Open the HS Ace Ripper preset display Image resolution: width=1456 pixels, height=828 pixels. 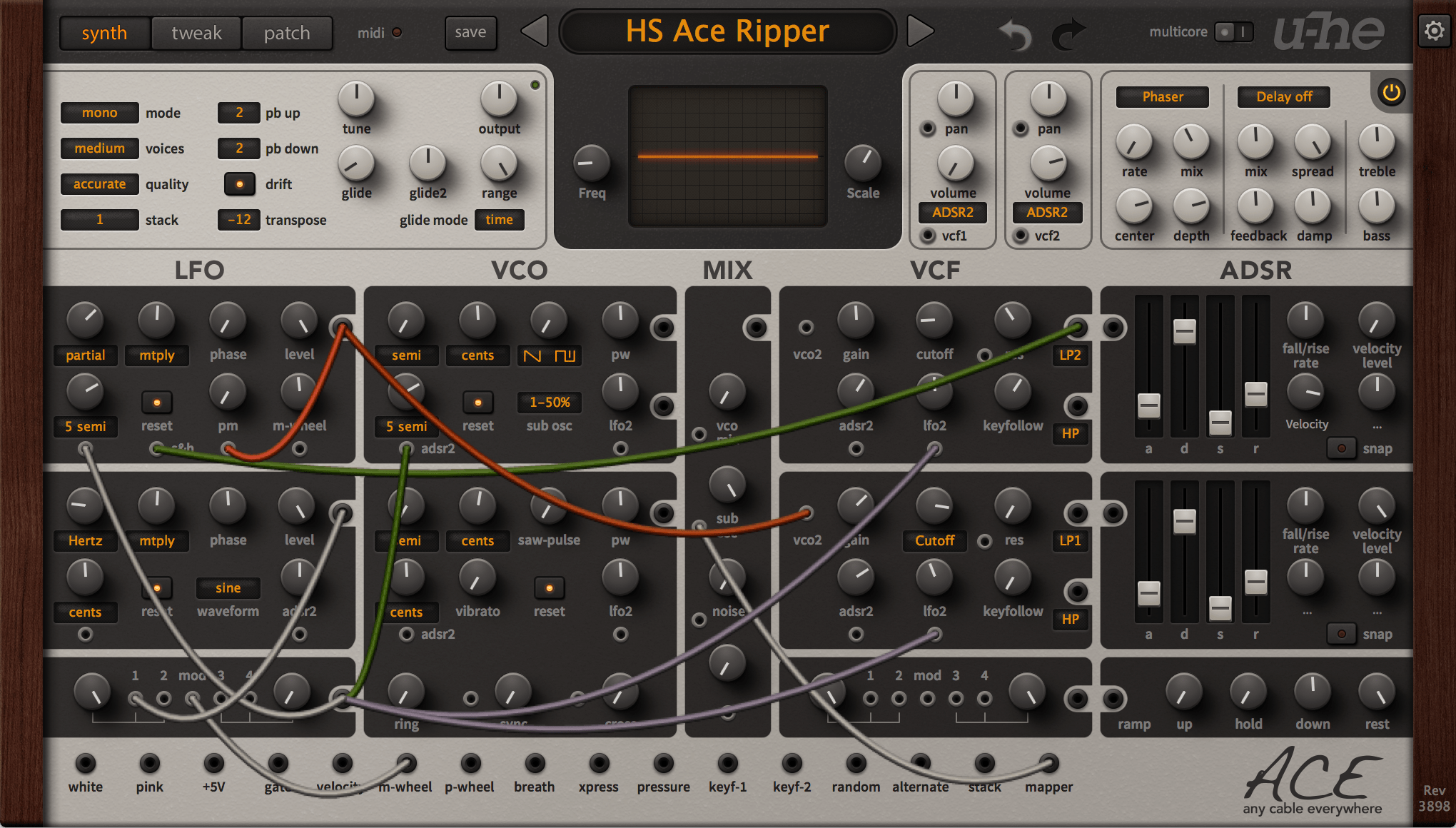(727, 31)
